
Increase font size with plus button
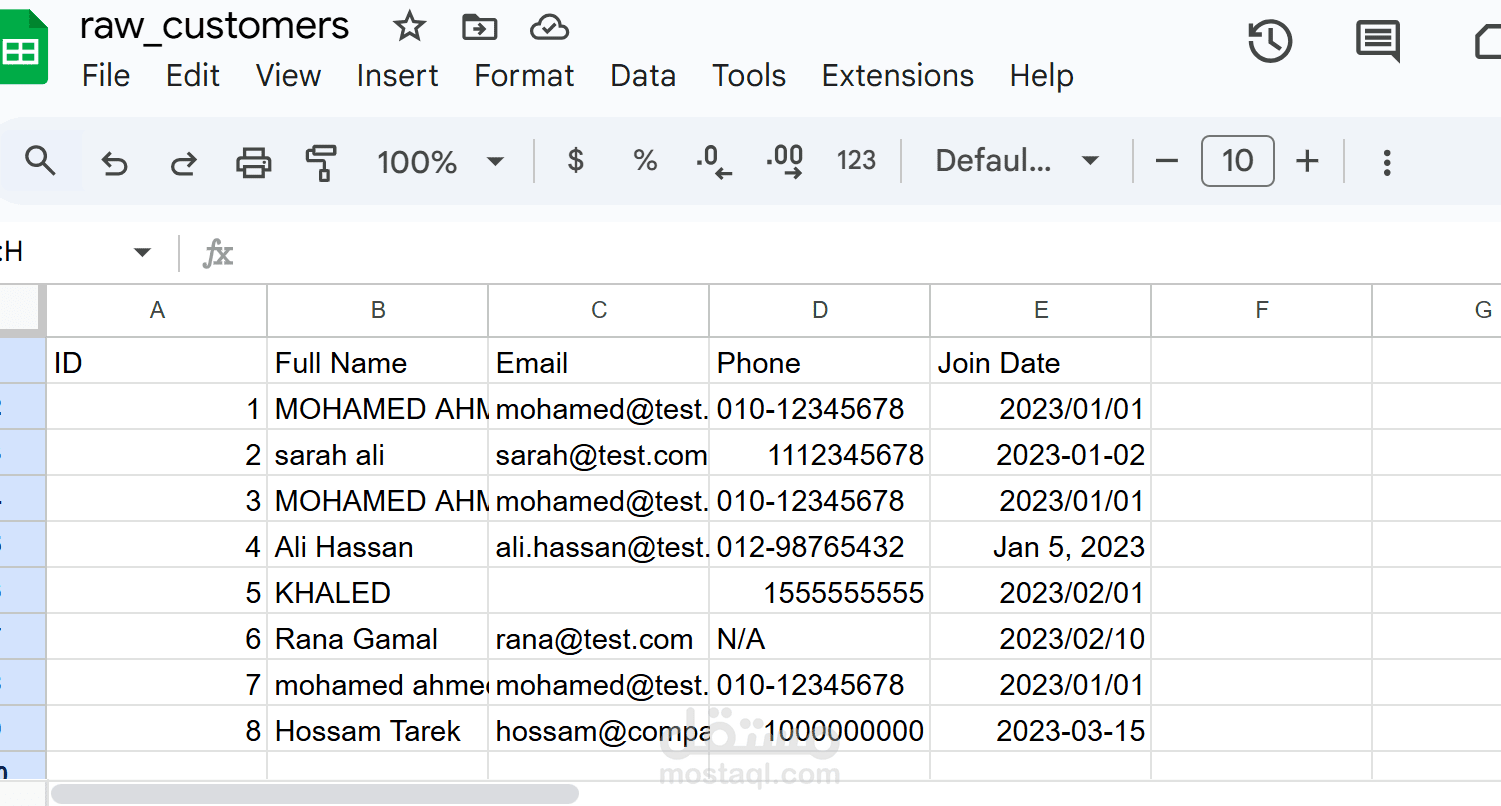1307,161
